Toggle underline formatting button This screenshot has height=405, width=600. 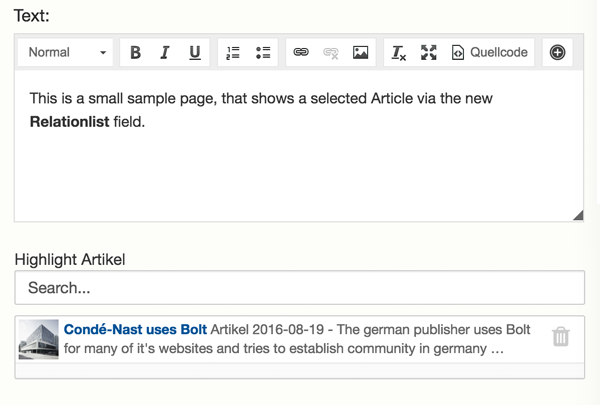coord(195,52)
